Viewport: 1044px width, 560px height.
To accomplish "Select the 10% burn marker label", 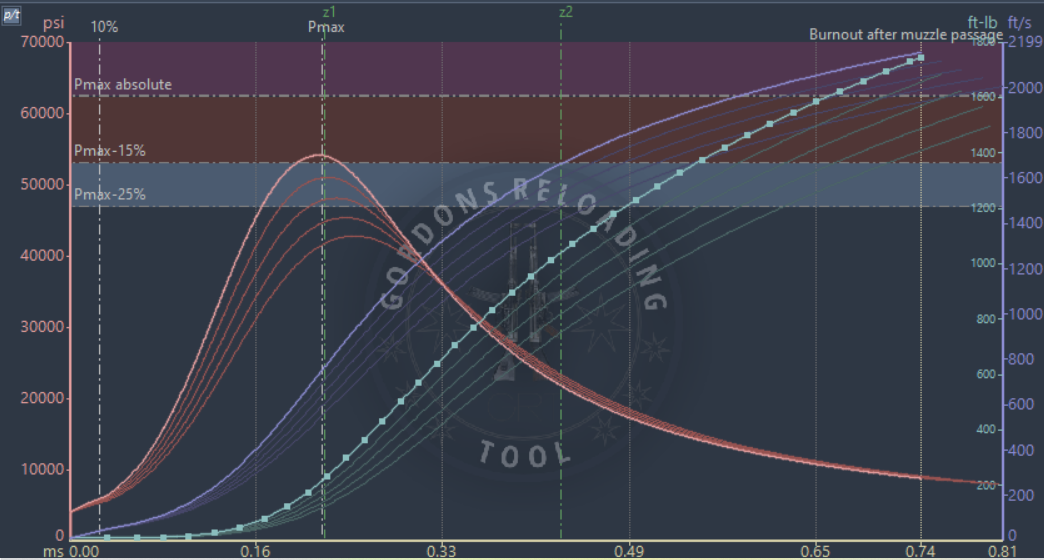I will (104, 27).
